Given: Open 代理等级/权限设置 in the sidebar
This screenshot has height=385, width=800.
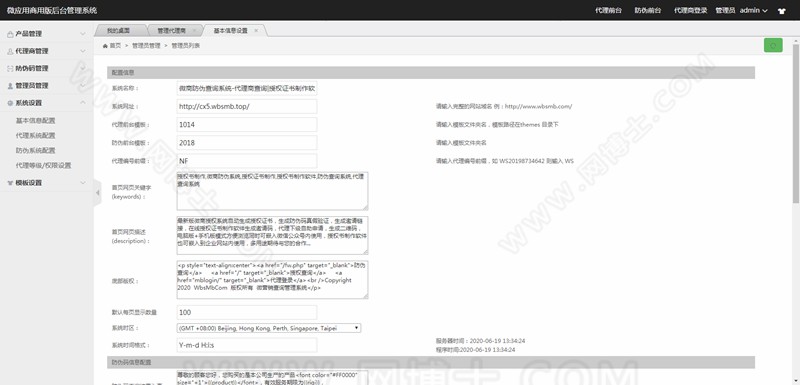Looking at the screenshot, I should tap(43, 165).
